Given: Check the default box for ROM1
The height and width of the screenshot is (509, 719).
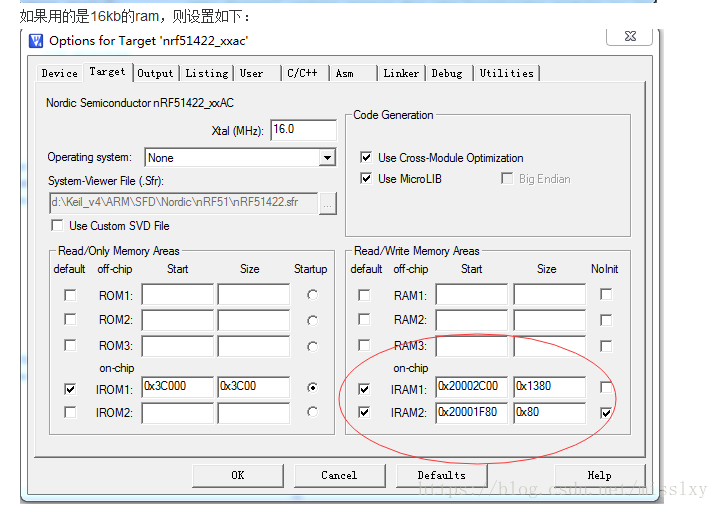Looking at the screenshot, I should [70, 295].
